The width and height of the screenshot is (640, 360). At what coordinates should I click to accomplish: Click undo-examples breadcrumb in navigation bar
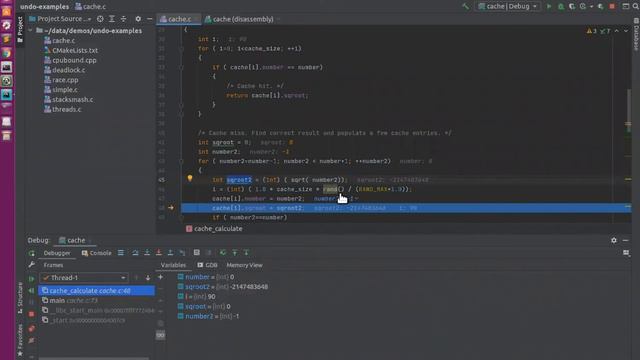point(44,6)
